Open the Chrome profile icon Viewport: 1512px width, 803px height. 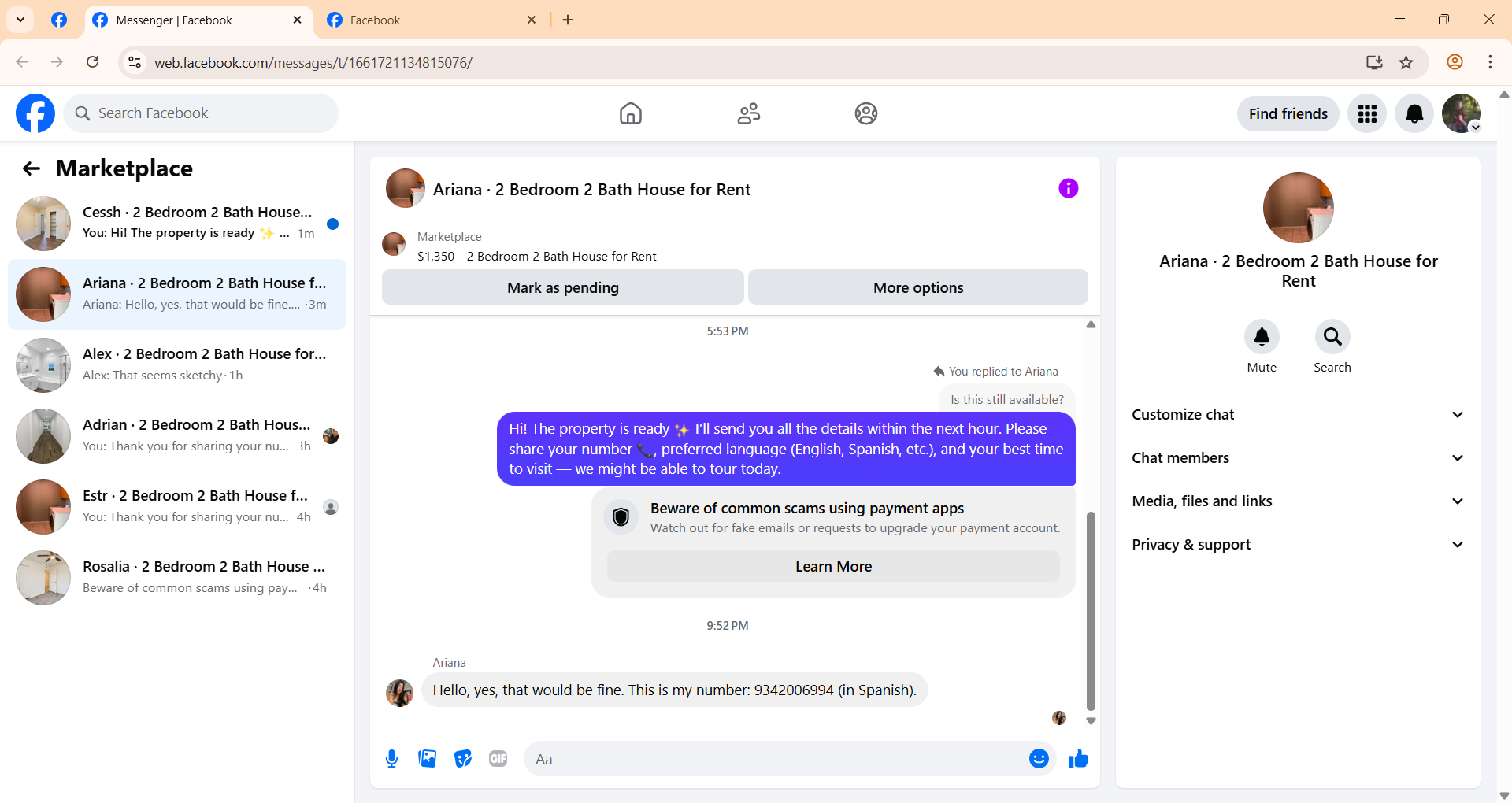1455,62
